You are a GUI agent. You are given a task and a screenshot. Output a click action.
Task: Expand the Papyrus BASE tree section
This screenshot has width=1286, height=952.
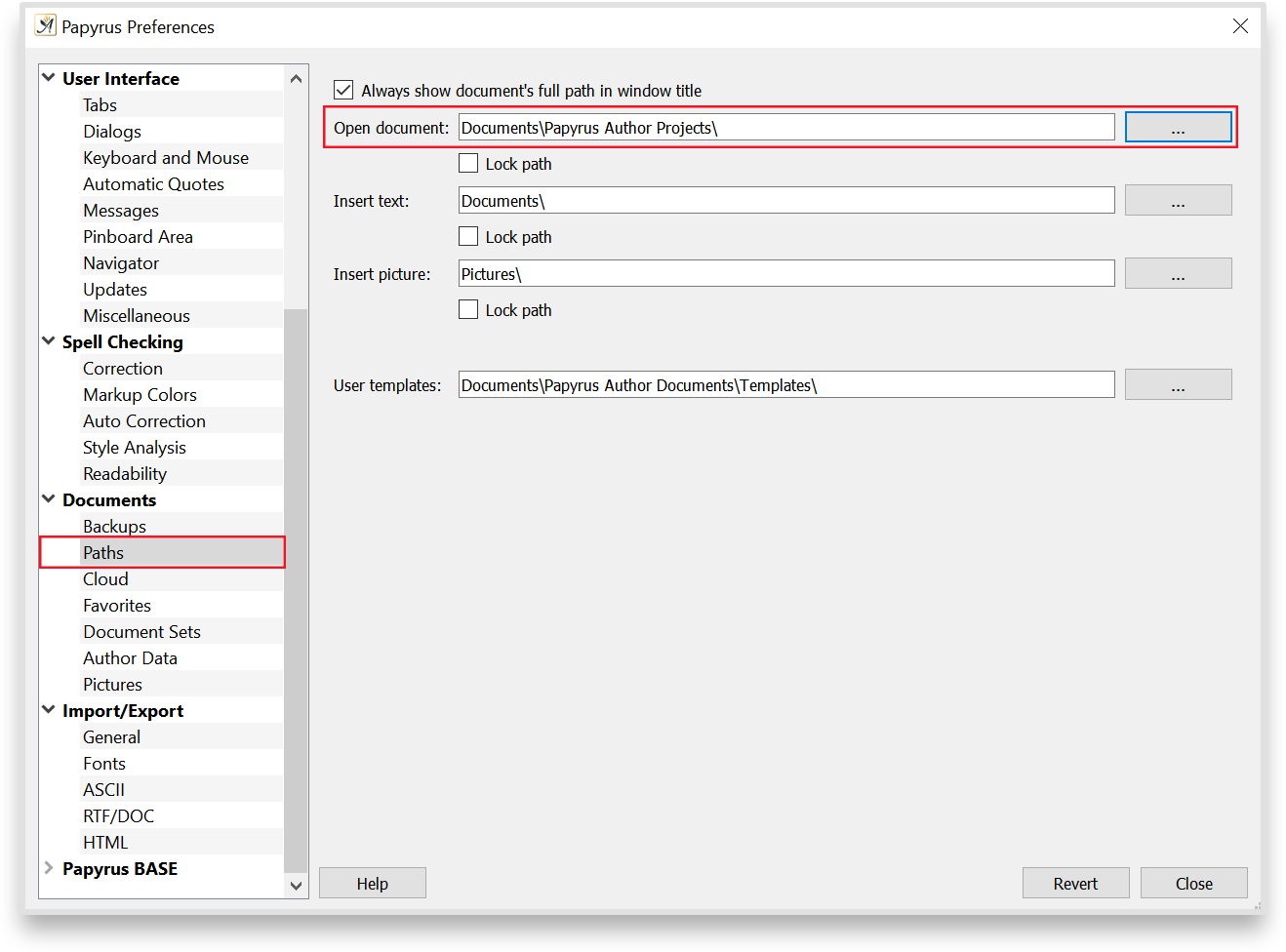point(49,867)
